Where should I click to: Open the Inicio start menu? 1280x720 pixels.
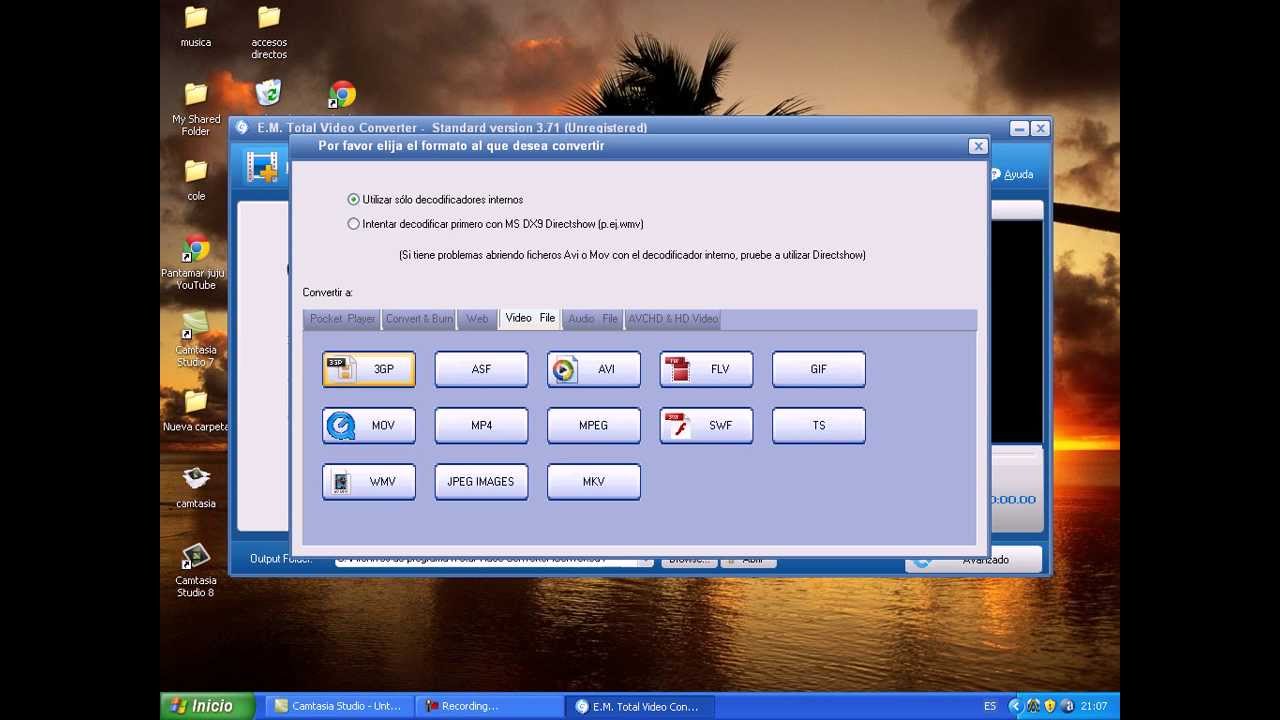[x=208, y=706]
